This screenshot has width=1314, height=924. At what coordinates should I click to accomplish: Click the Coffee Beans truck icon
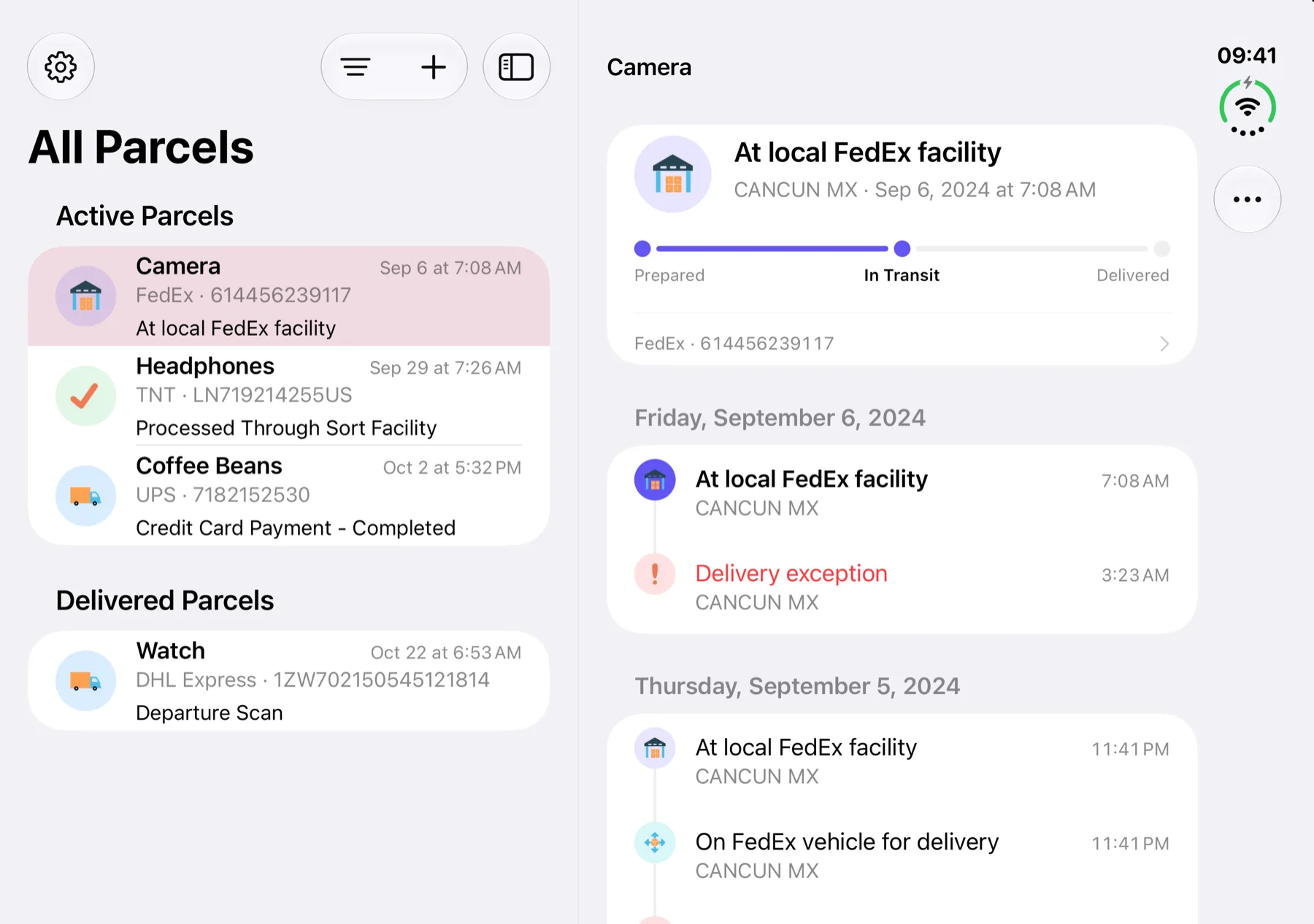click(x=85, y=496)
